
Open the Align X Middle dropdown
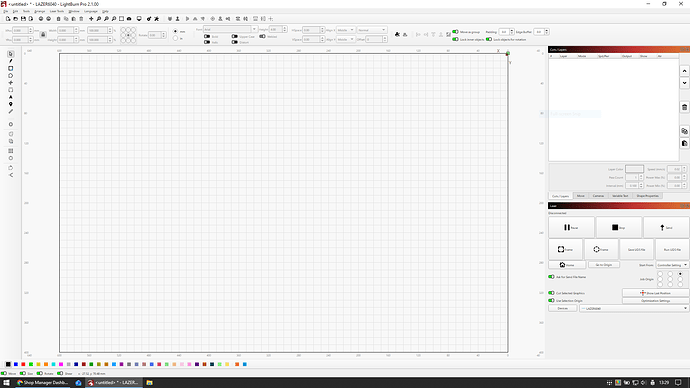(x=345, y=30)
